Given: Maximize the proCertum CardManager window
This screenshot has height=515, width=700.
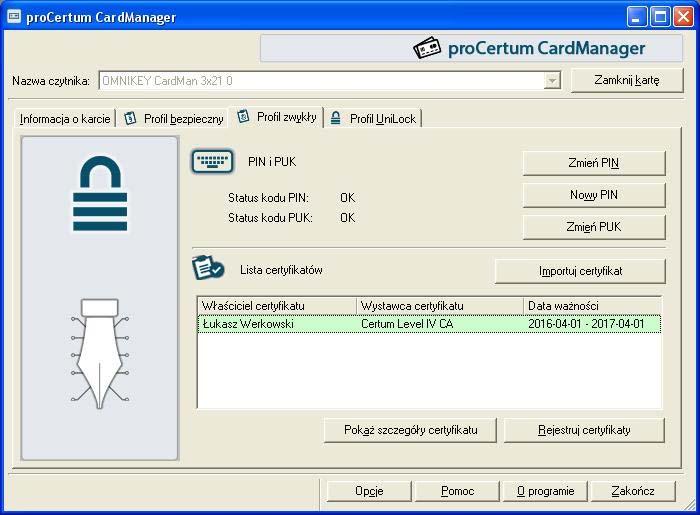Looking at the screenshot, I should click(x=660, y=17).
